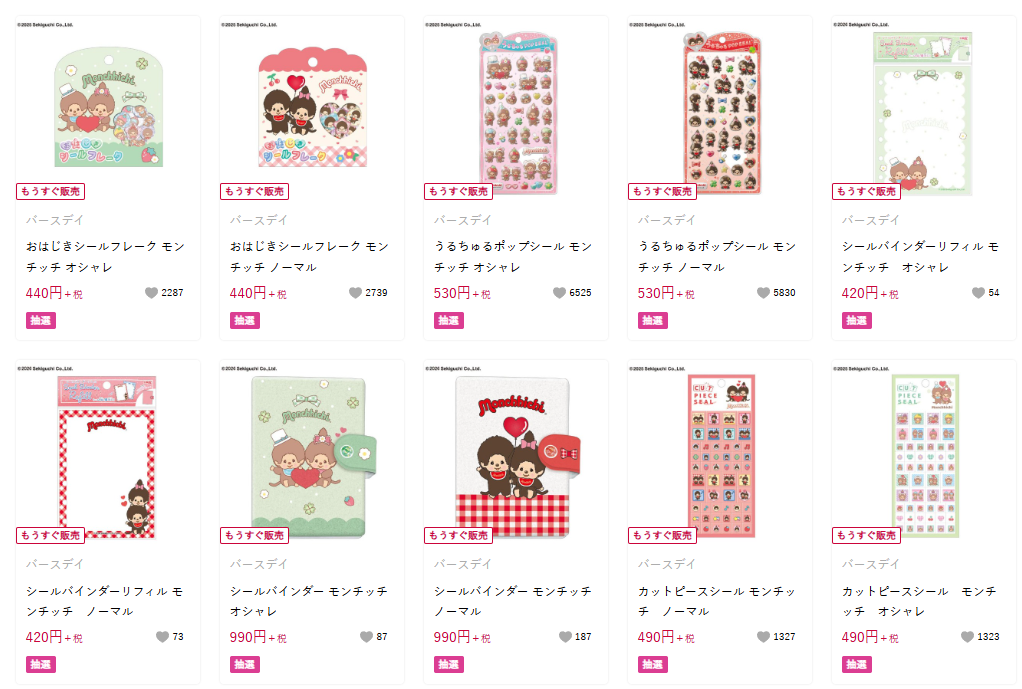
Task: Tap the heart beside 5830
Action: click(x=763, y=293)
